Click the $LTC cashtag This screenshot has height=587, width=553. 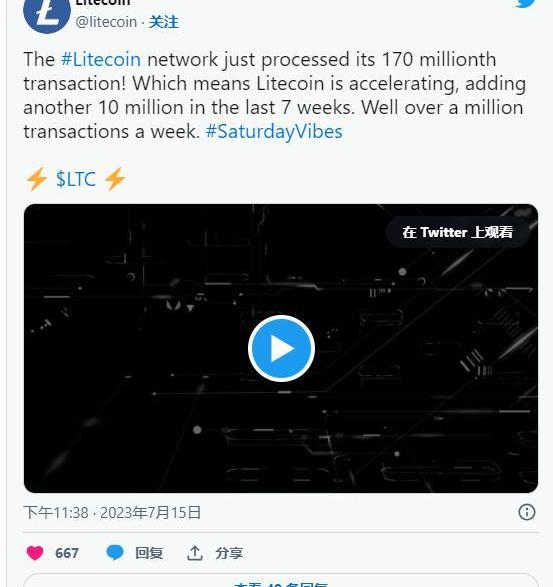76,179
